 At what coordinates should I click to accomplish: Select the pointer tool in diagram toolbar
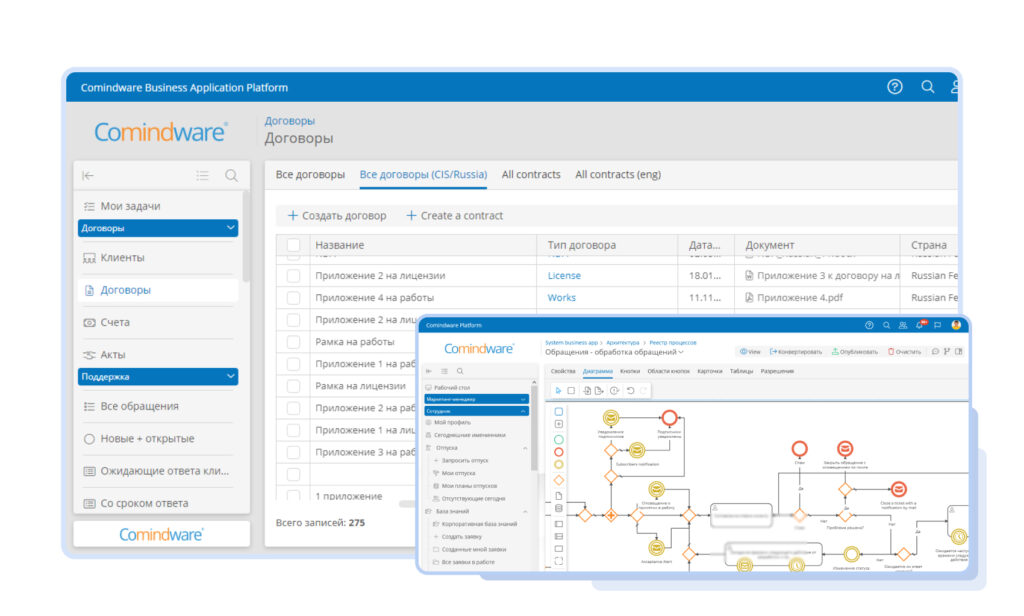click(x=558, y=391)
